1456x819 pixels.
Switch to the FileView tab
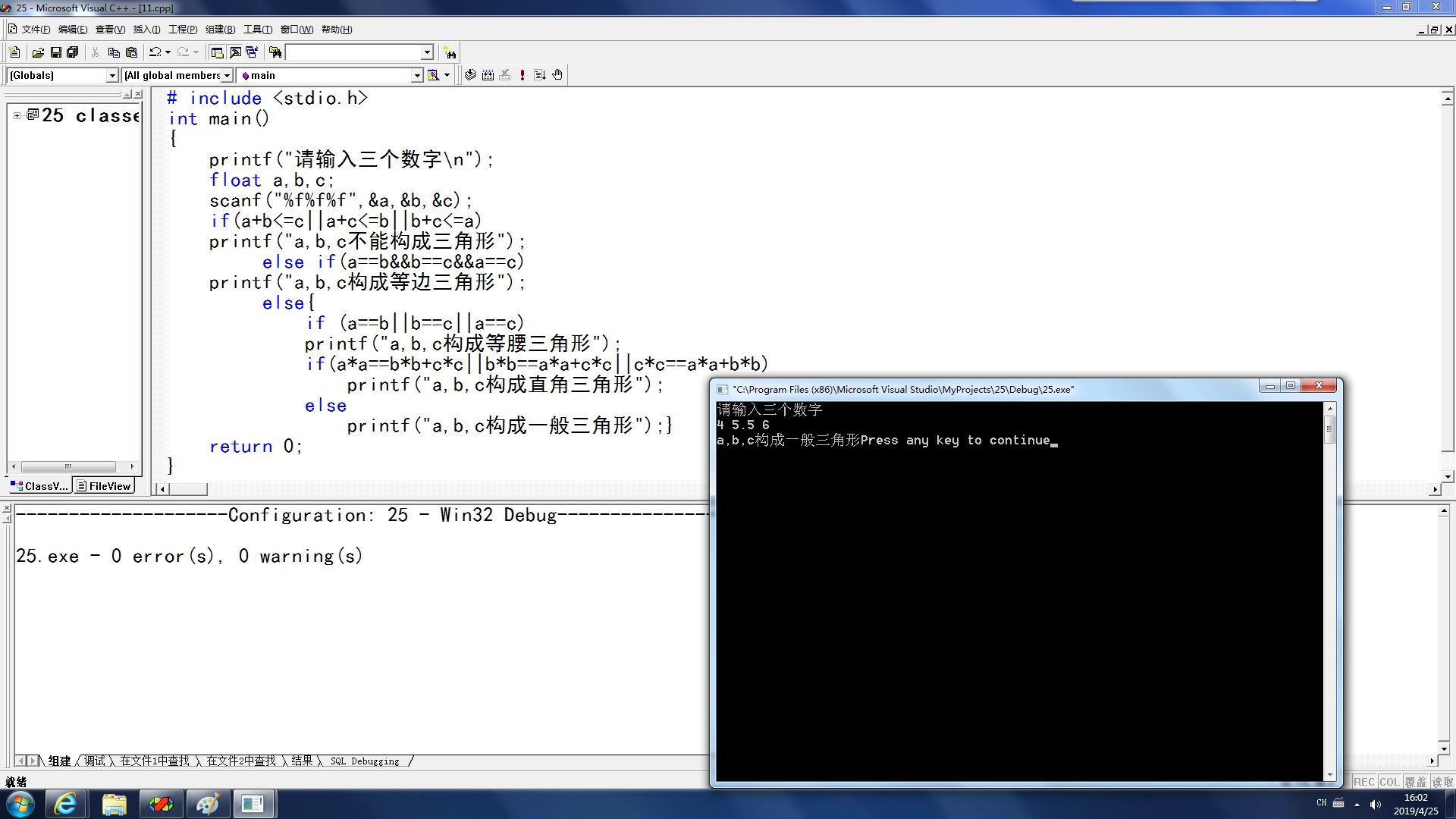(x=104, y=486)
